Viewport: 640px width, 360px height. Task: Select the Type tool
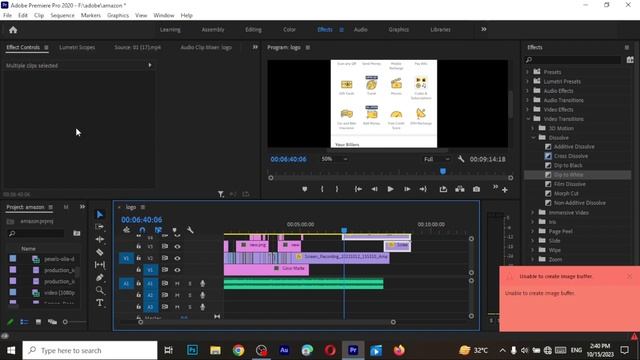(x=100, y=302)
